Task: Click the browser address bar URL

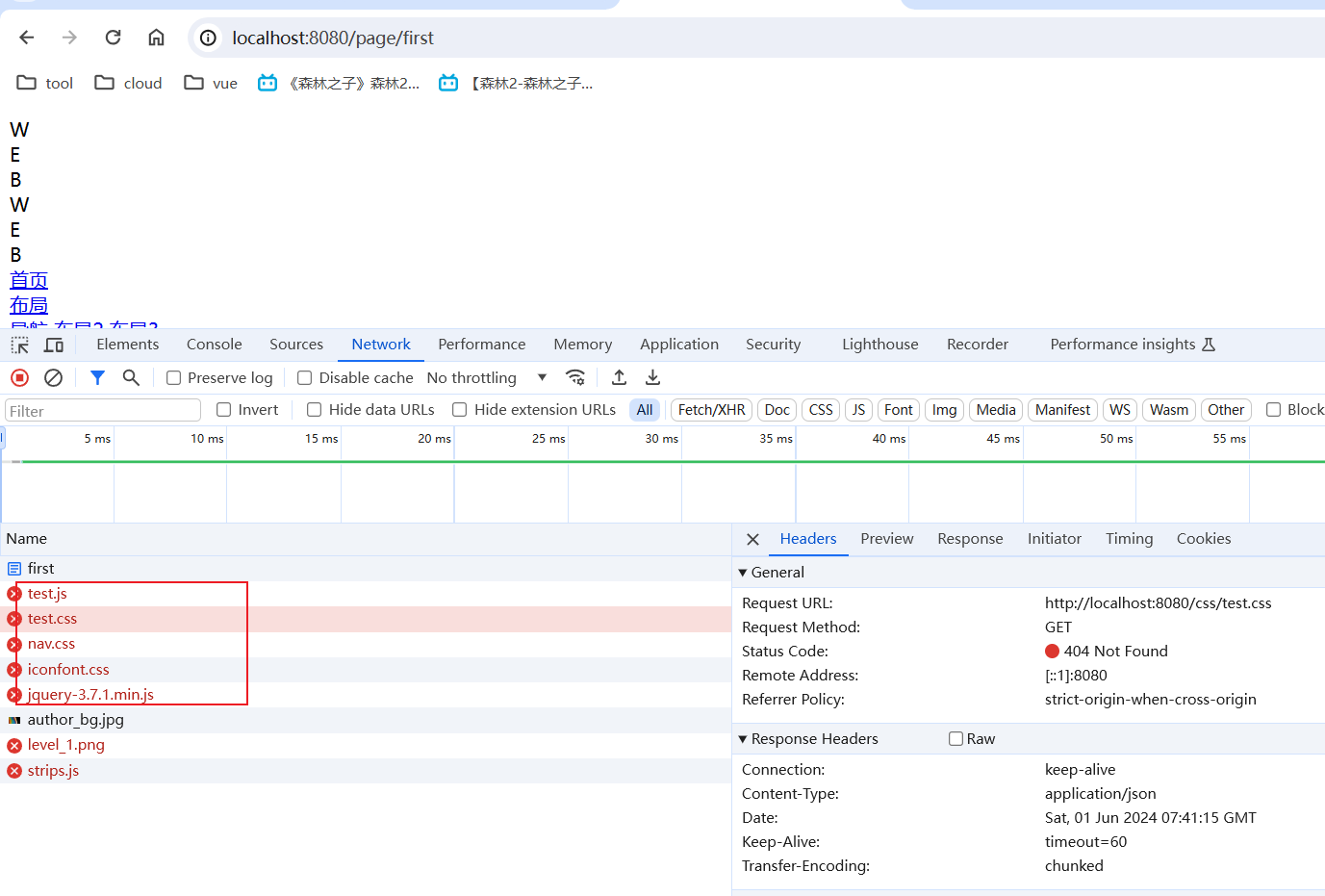Action: (x=333, y=38)
